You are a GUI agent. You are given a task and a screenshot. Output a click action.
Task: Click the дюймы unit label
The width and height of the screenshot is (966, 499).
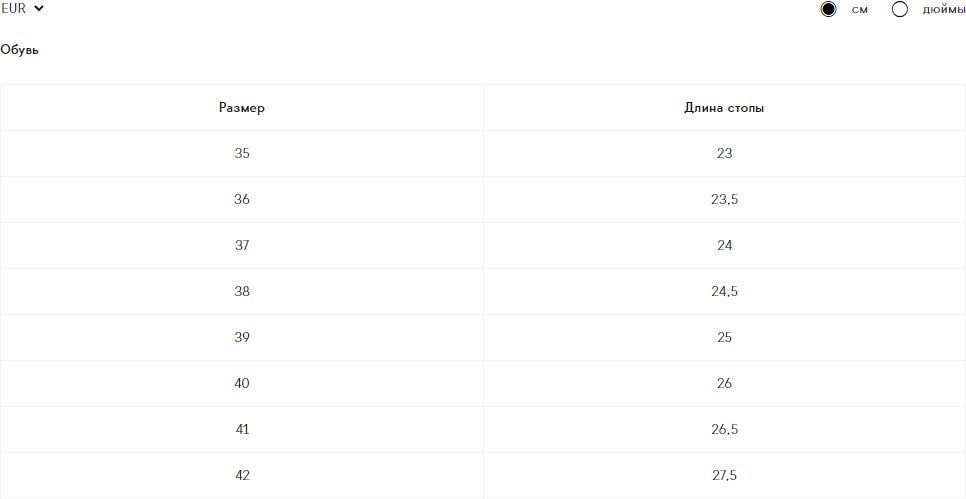coord(943,10)
